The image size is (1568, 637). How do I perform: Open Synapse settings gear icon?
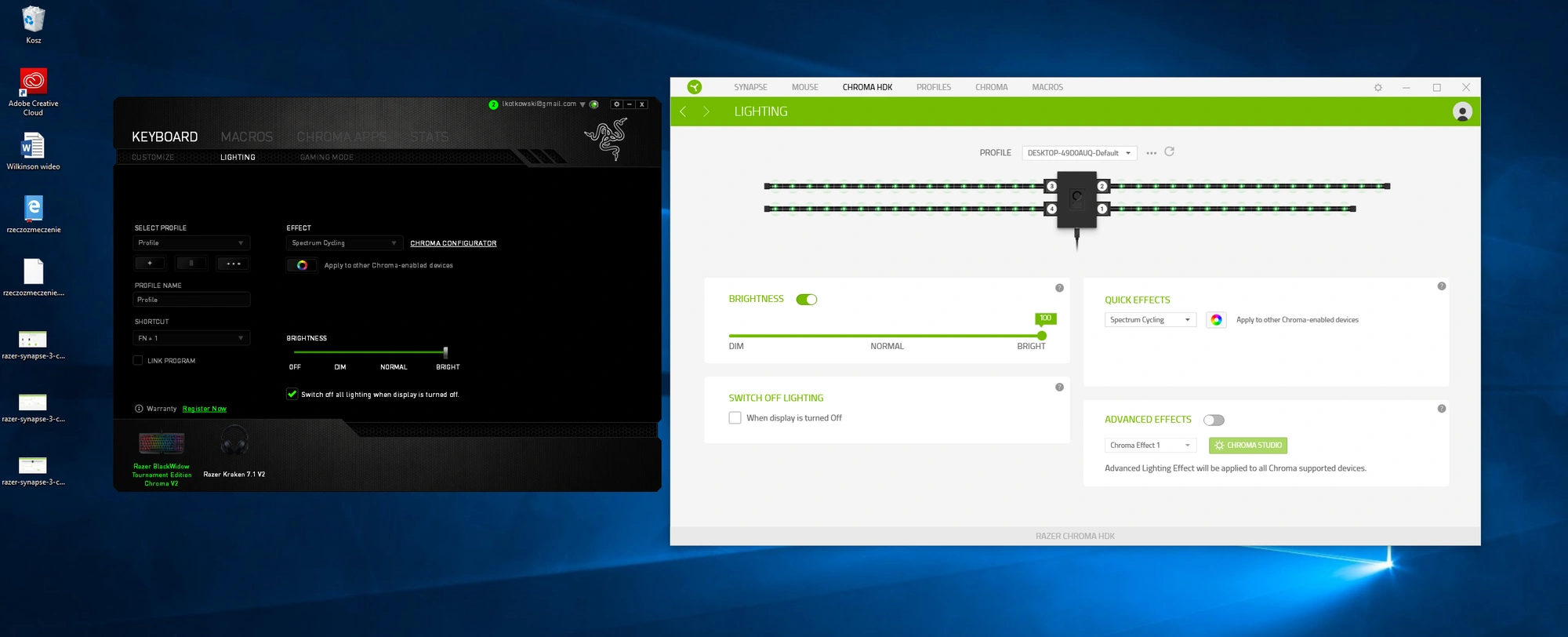click(1378, 87)
